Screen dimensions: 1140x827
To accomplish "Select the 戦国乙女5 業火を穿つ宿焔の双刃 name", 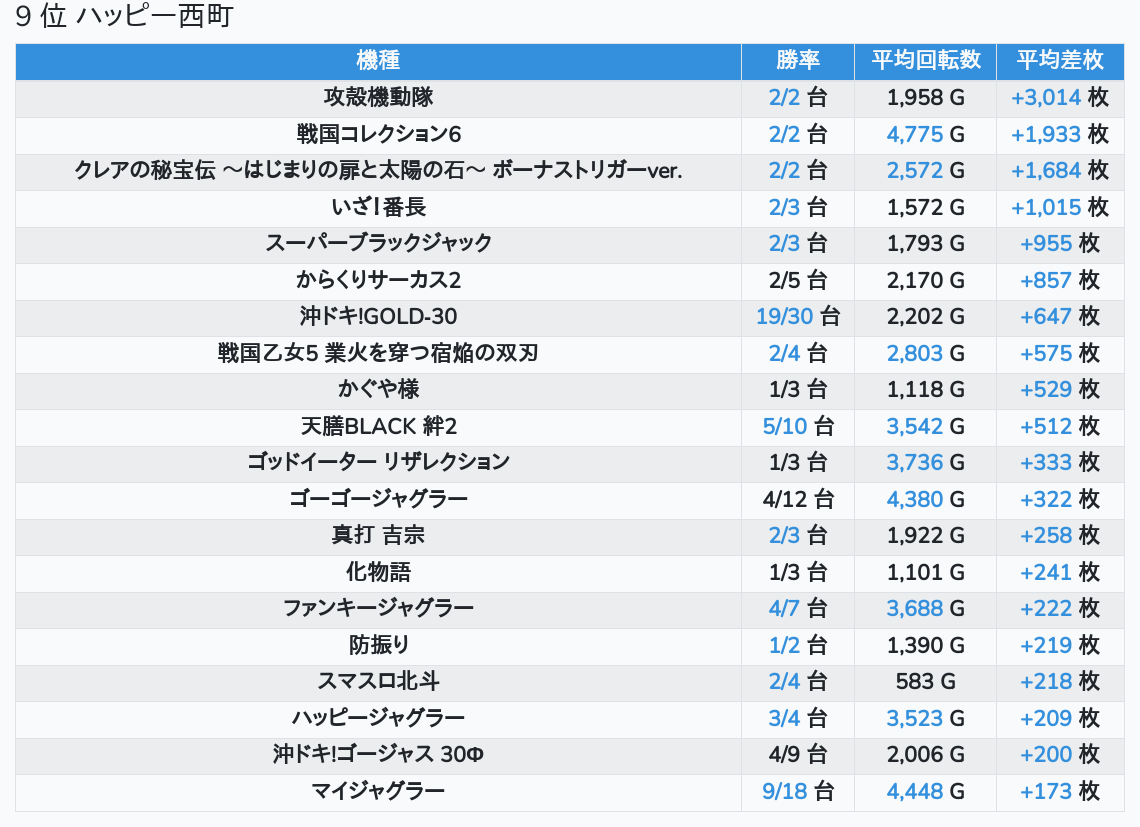I will point(378,353).
